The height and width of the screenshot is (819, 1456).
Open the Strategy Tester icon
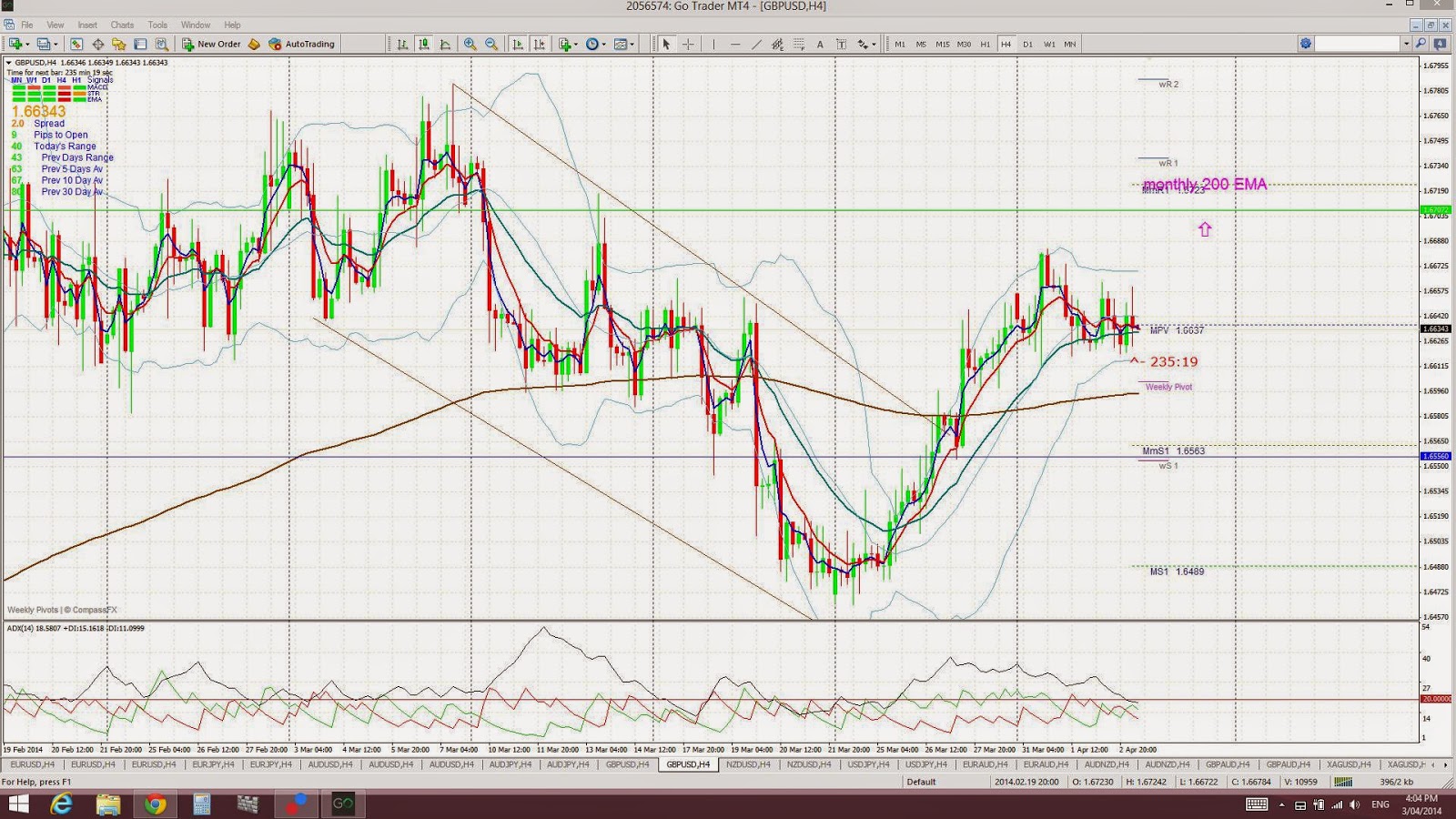[x=161, y=44]
